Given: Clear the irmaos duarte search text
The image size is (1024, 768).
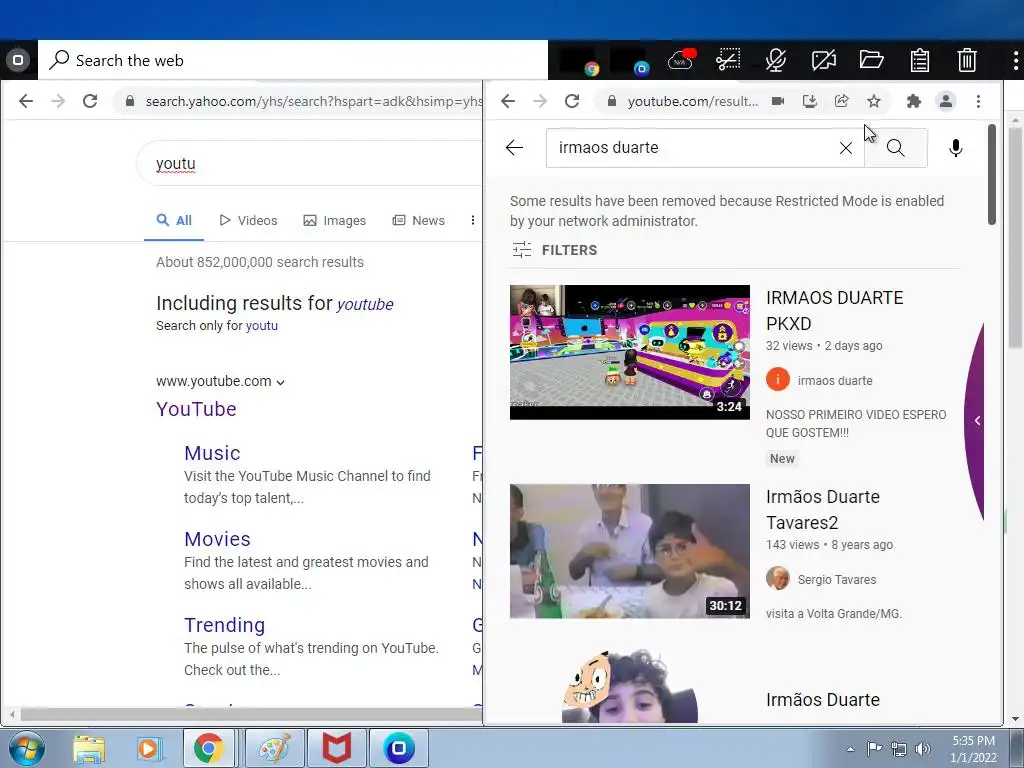Looking at the screenshot, I should tap(846, 148).
